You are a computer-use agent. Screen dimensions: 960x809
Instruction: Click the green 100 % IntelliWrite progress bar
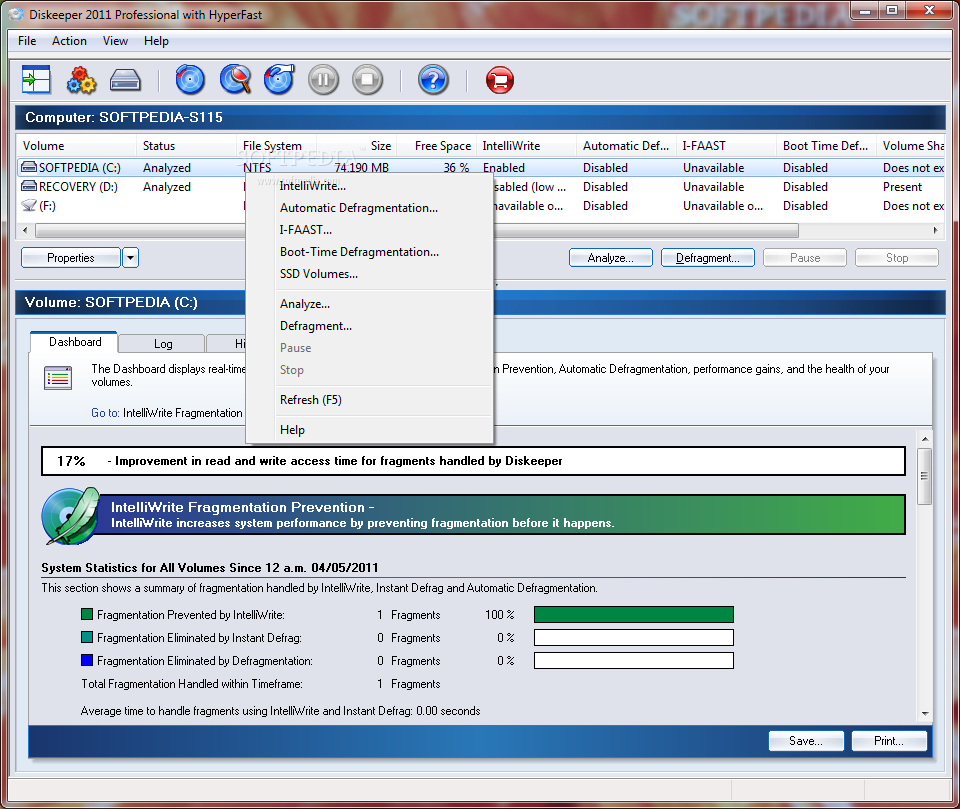tap(634, 614)
